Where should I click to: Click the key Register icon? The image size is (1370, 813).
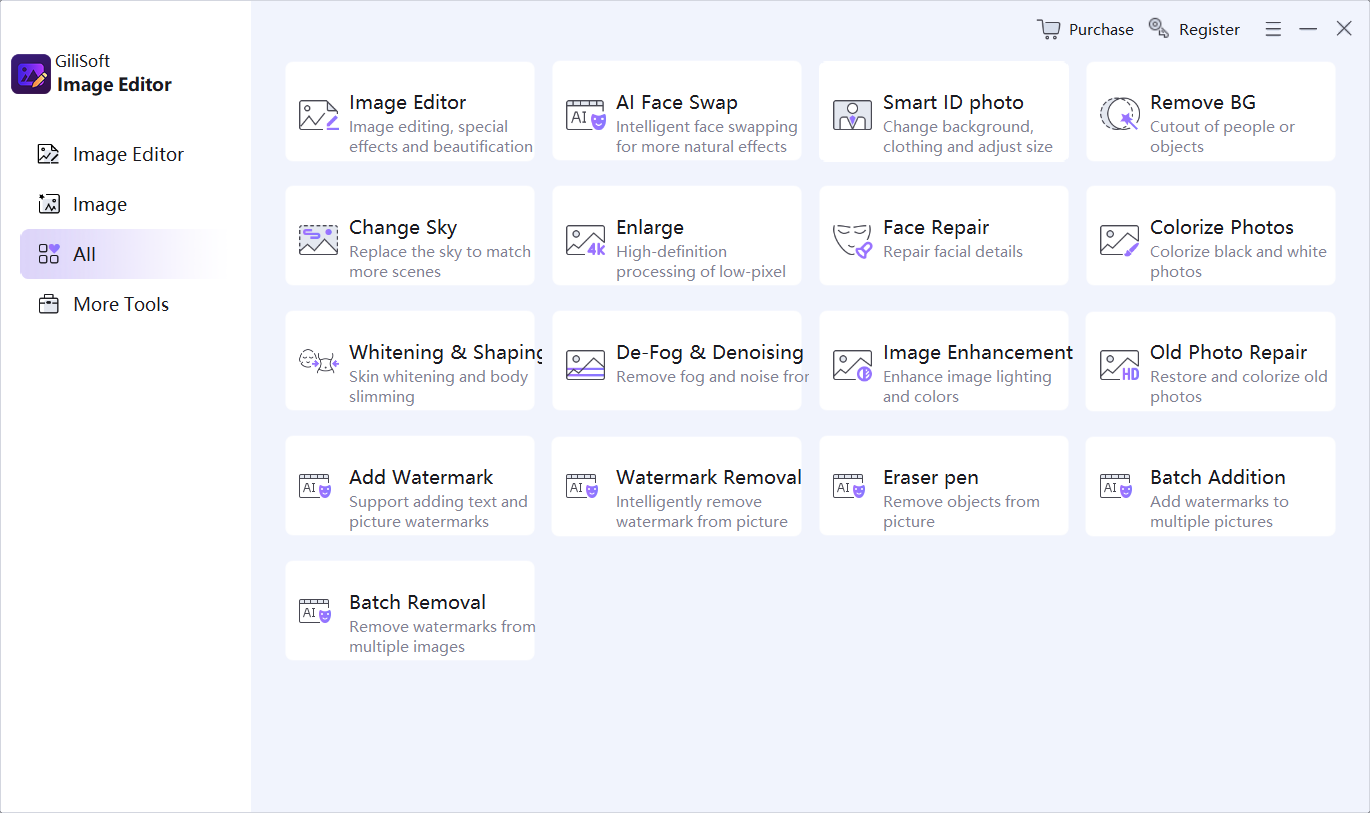1159,28
